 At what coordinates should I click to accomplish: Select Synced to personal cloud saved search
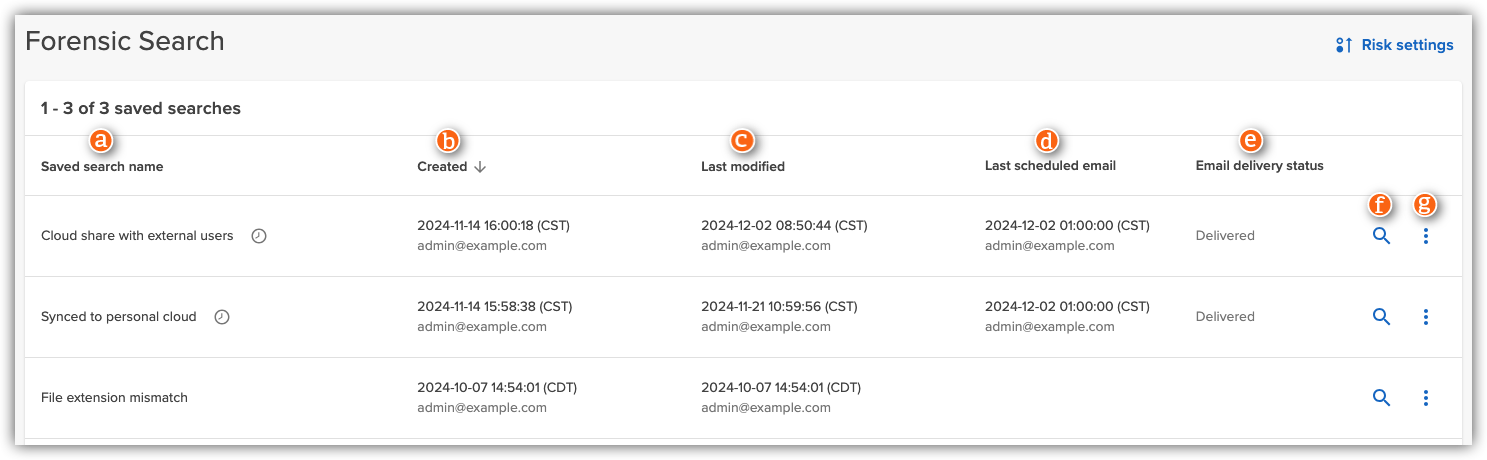click(119, 317)
